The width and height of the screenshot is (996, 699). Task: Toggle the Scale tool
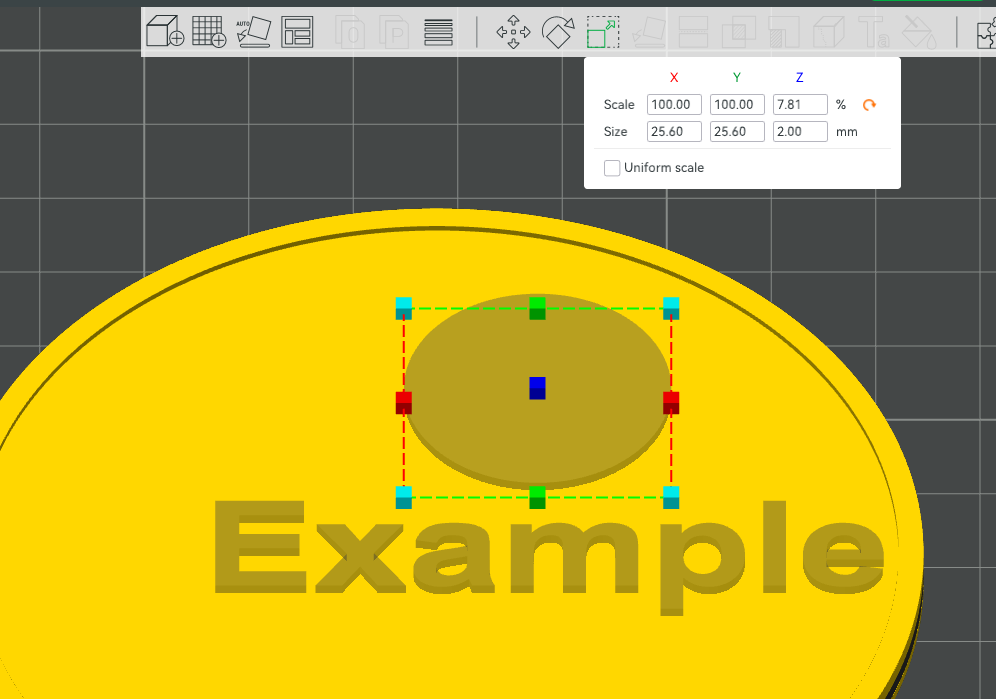pyautogui.click(x=602, y=32)
